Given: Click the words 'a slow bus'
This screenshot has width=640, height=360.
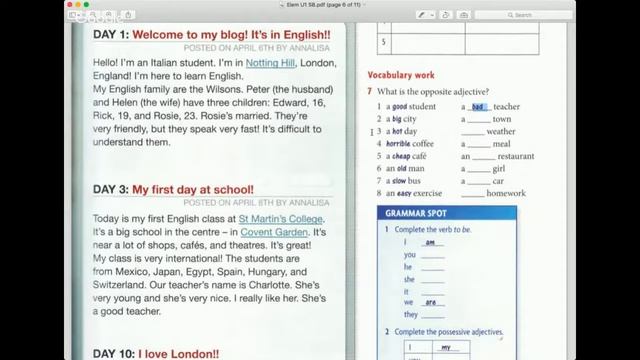Looking at the screenshot, I should coord(403,181).
